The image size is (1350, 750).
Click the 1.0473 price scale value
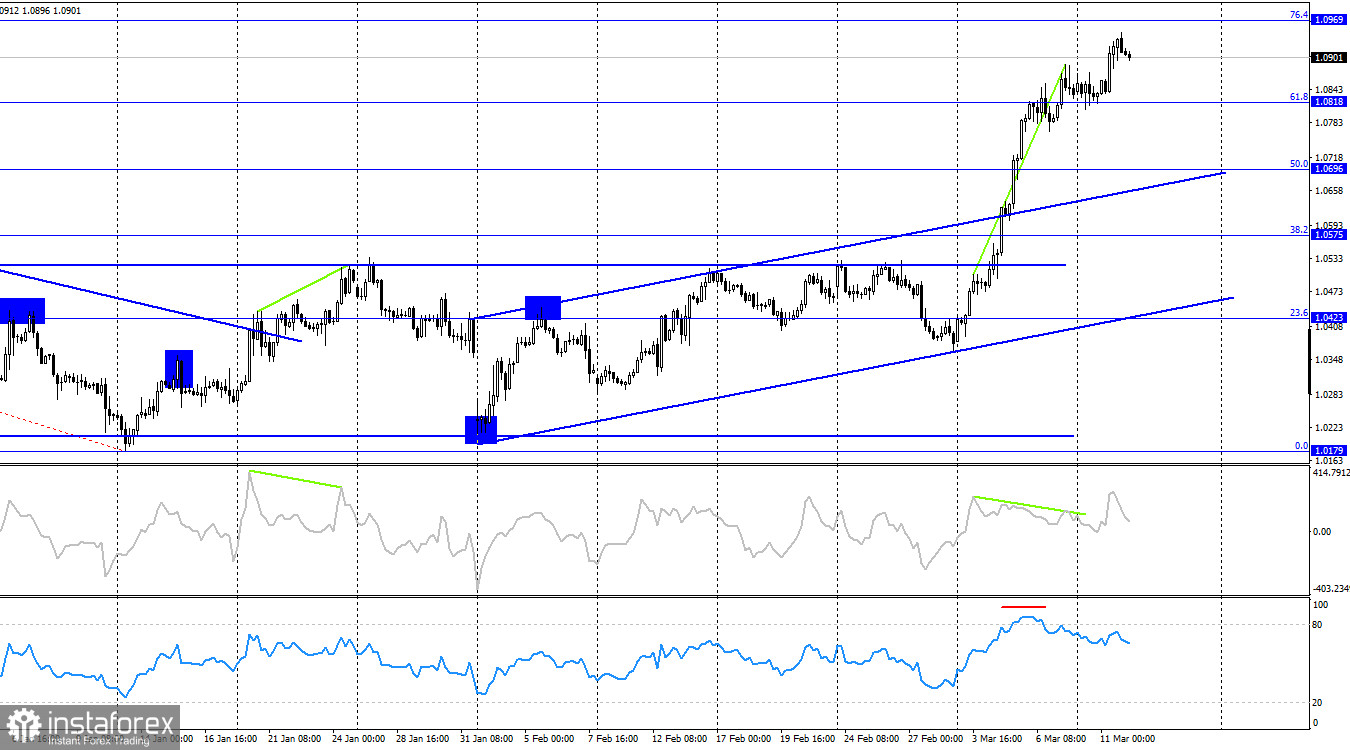pos(1330,292)
